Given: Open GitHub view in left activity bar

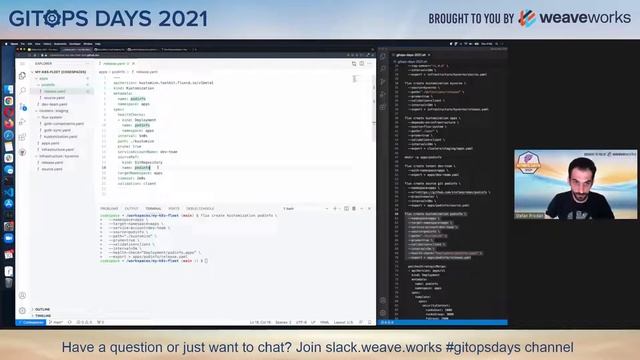Looking at the screenshot, I should click(22, 152).
